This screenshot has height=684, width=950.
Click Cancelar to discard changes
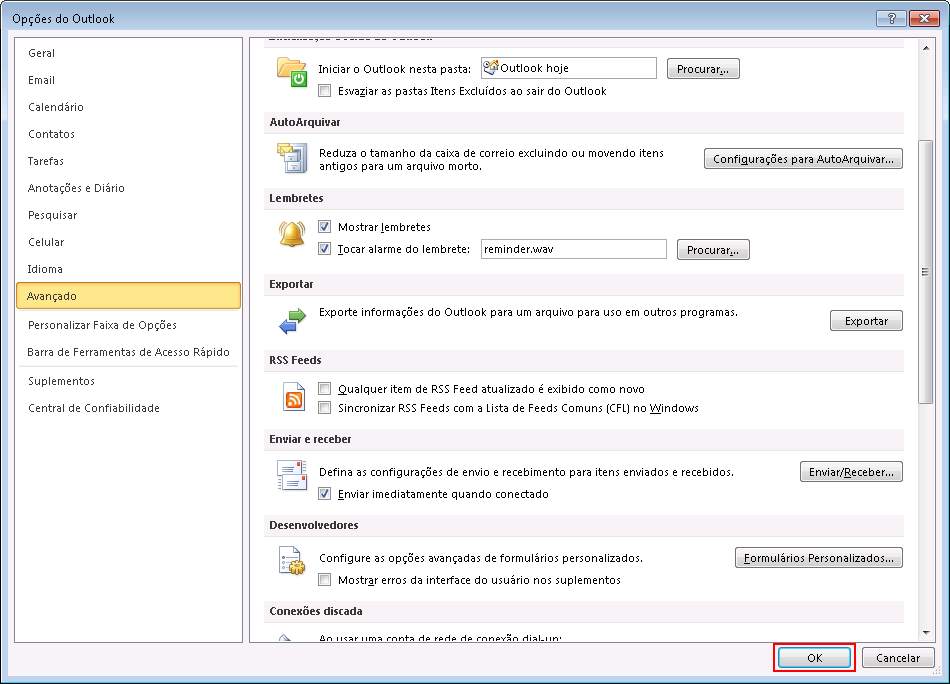click(x=898, y=657)
